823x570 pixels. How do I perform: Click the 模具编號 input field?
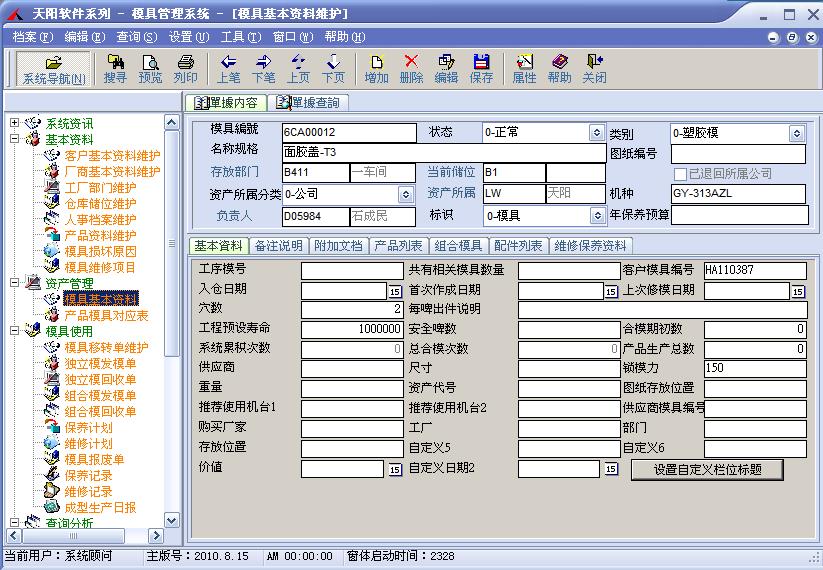pos(348,133)
